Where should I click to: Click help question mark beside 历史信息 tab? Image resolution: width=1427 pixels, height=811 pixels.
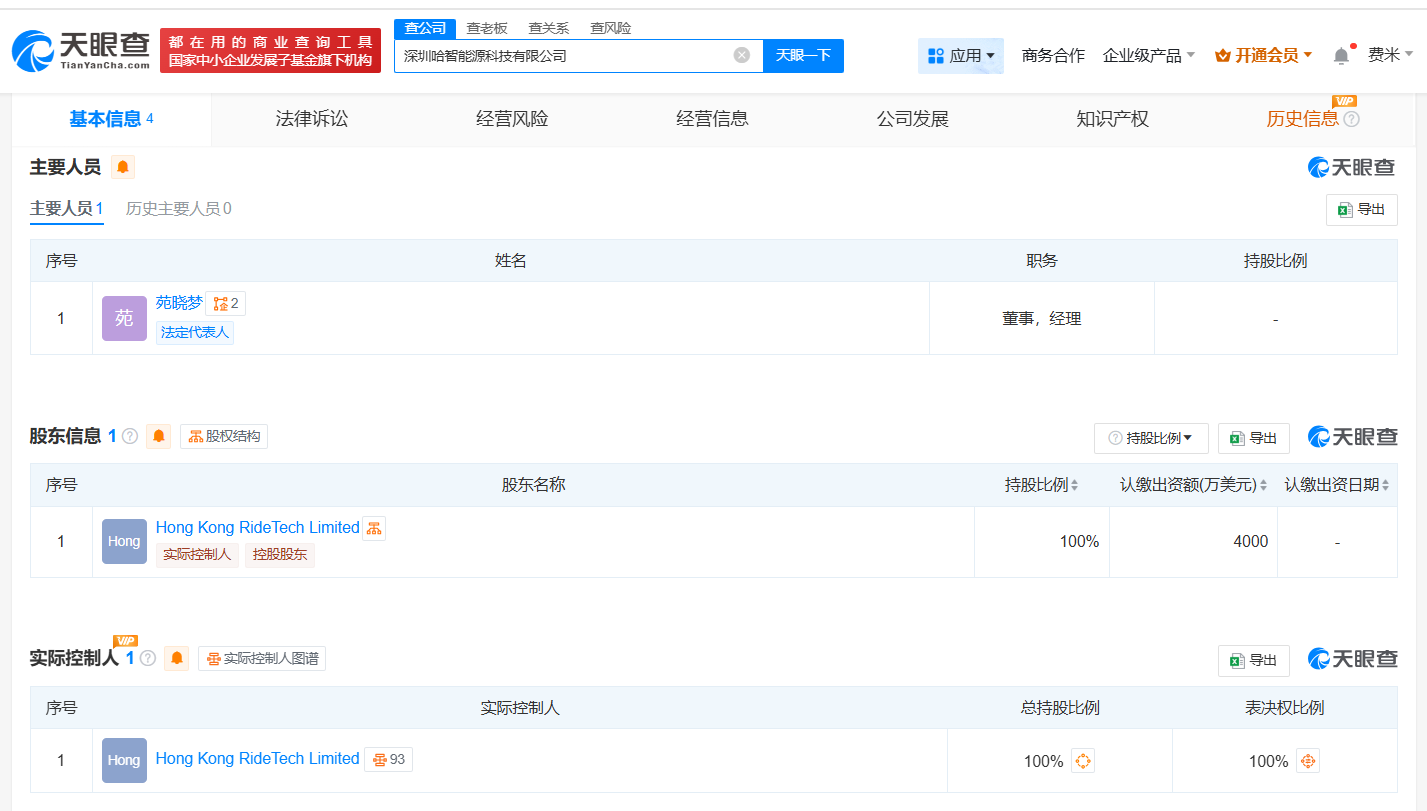pyautogui.click(x=1351, y=120)
